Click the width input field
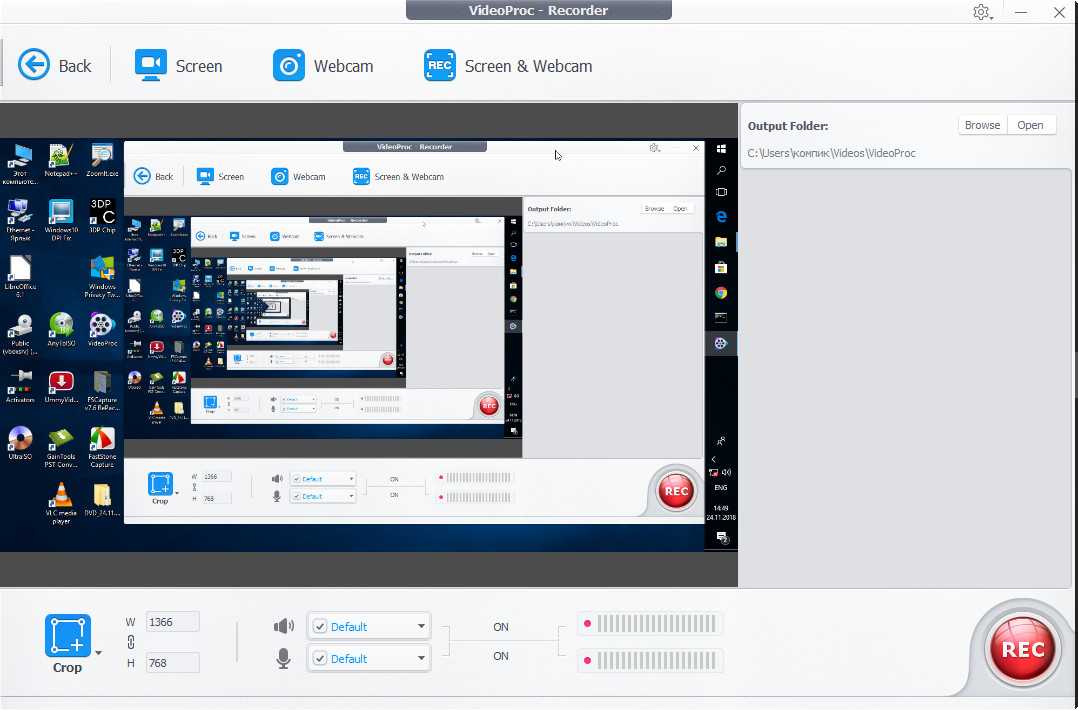The width and height of the screenshot is (1078, 710). pyautogui.click(x=172, y=622)
